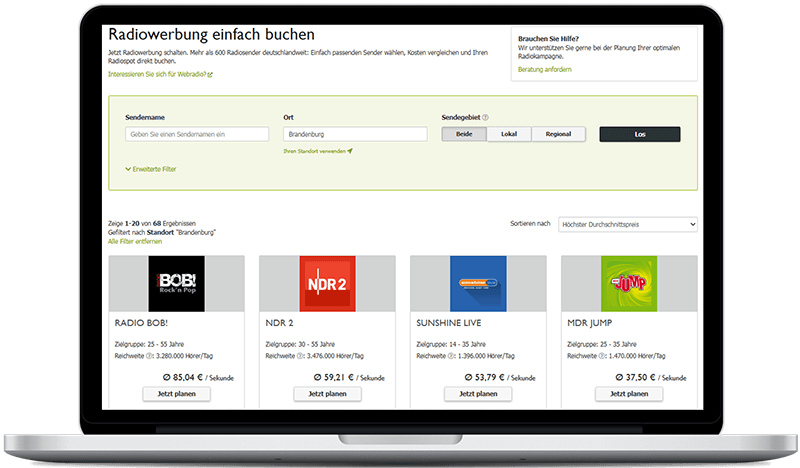Click the MDR JUMP station logo
The width and height of the screenshot is (800, 468).
[x=629, y=284]
